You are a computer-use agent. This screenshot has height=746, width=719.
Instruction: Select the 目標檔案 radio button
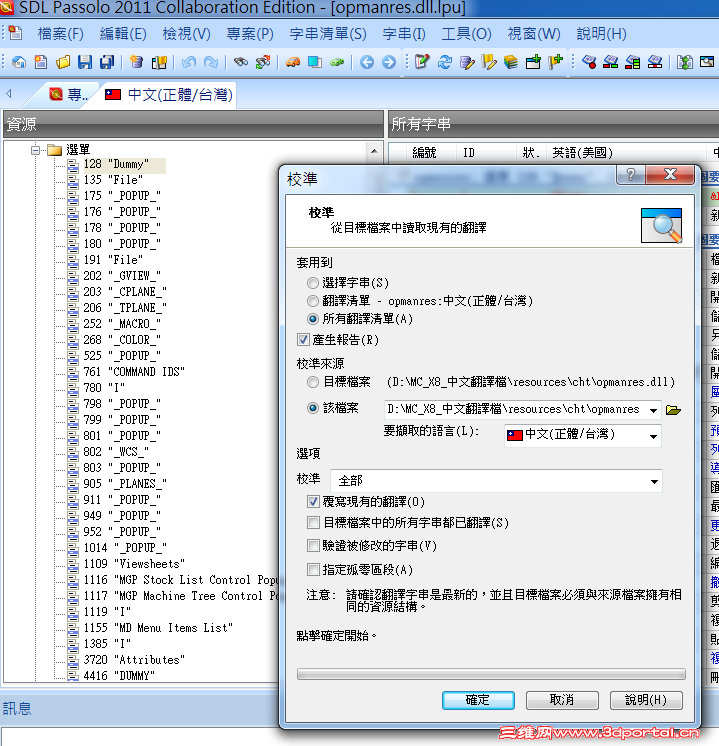click(x=313, y=382)
